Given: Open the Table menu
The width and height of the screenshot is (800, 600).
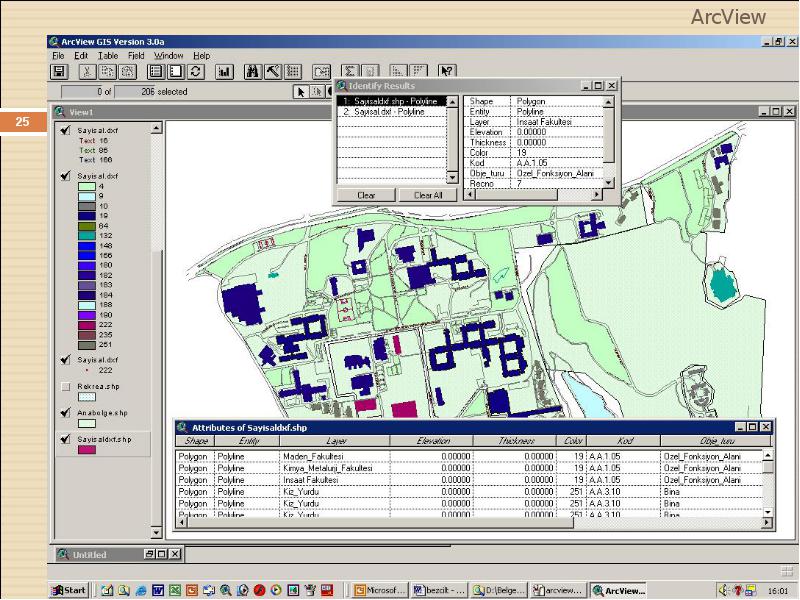Looking at the screenshot, I should click(108, 56).
